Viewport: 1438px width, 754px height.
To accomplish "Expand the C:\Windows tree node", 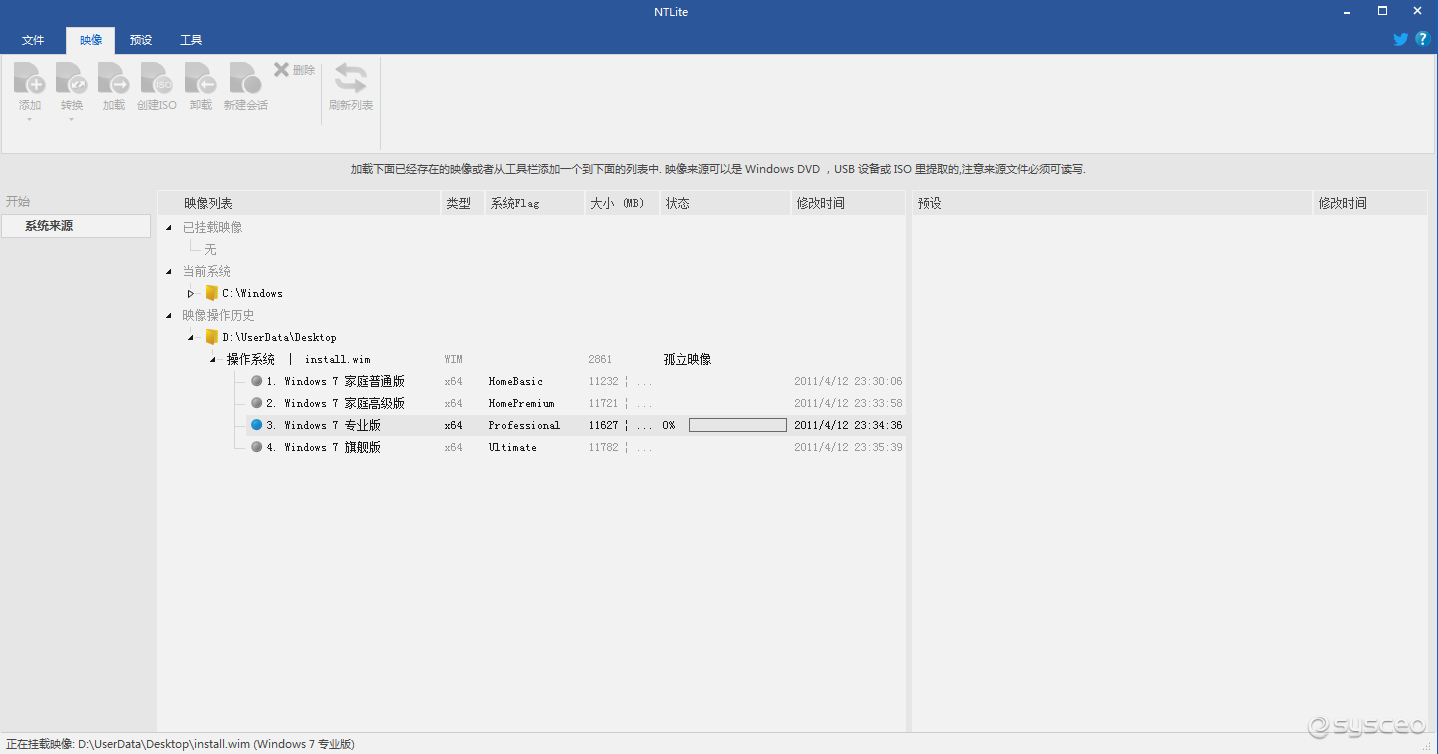I will [190, 294].
